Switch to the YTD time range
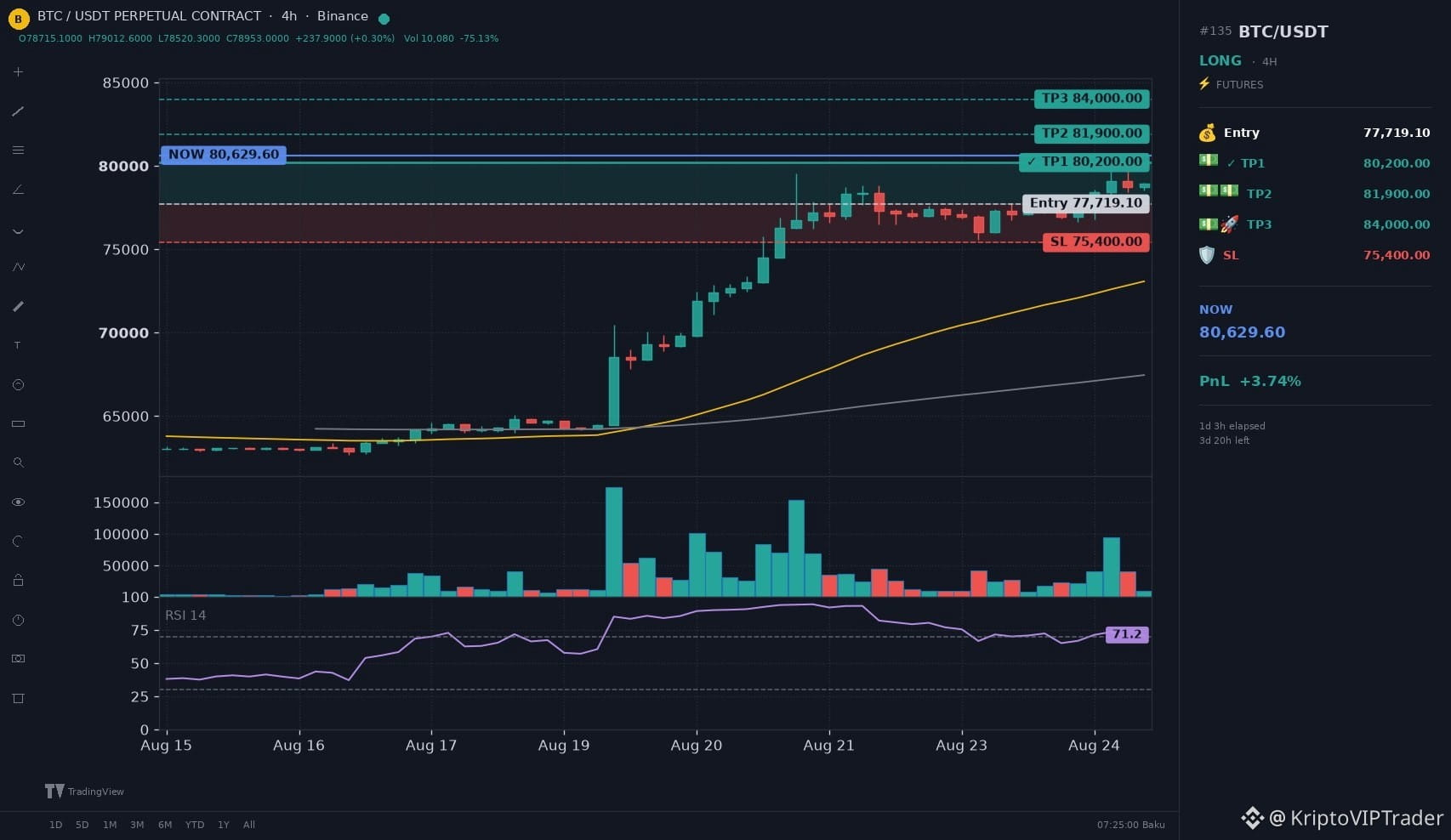 click(195, 825)
